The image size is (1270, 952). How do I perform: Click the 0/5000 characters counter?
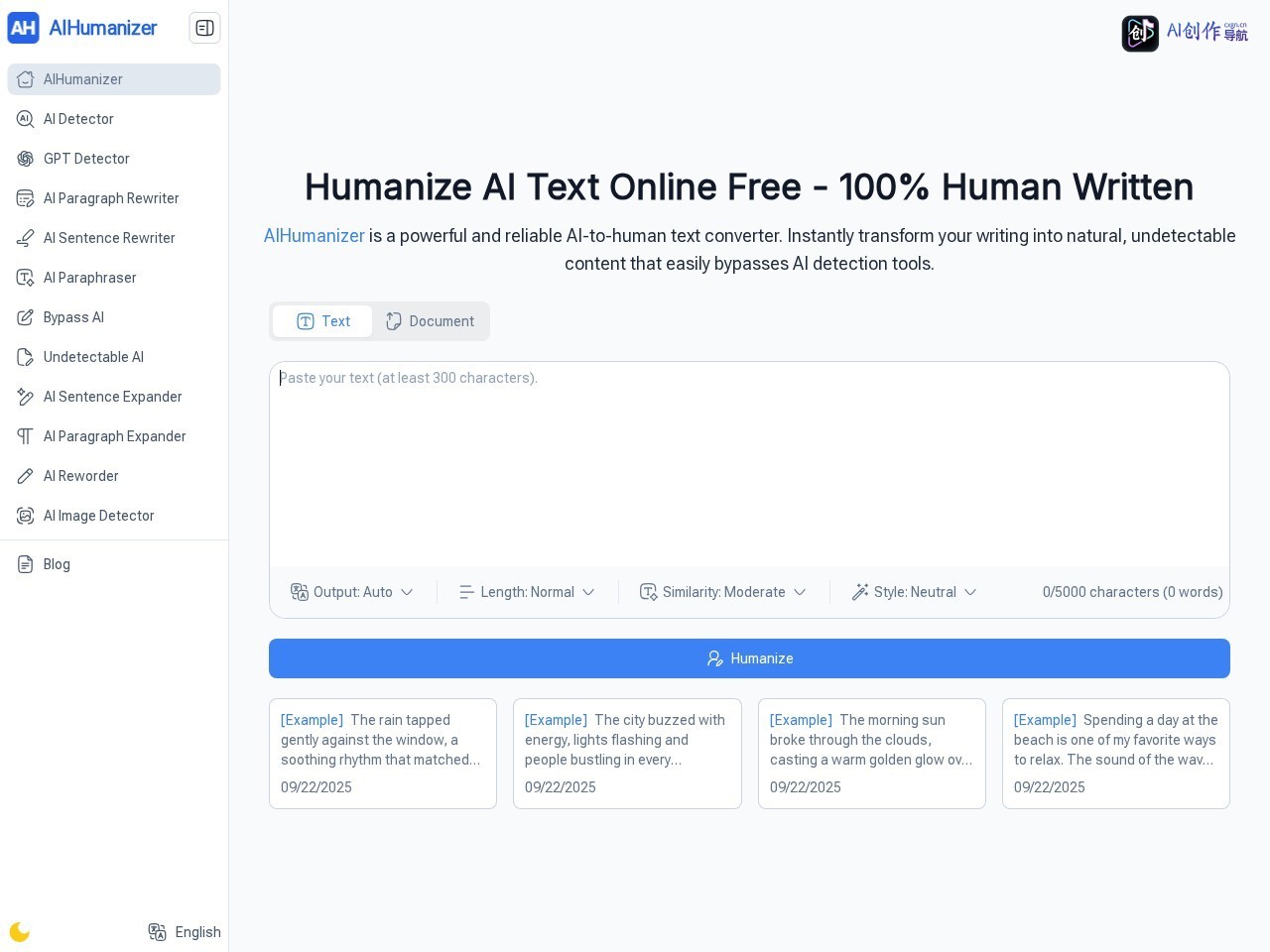pos(1132,592)
